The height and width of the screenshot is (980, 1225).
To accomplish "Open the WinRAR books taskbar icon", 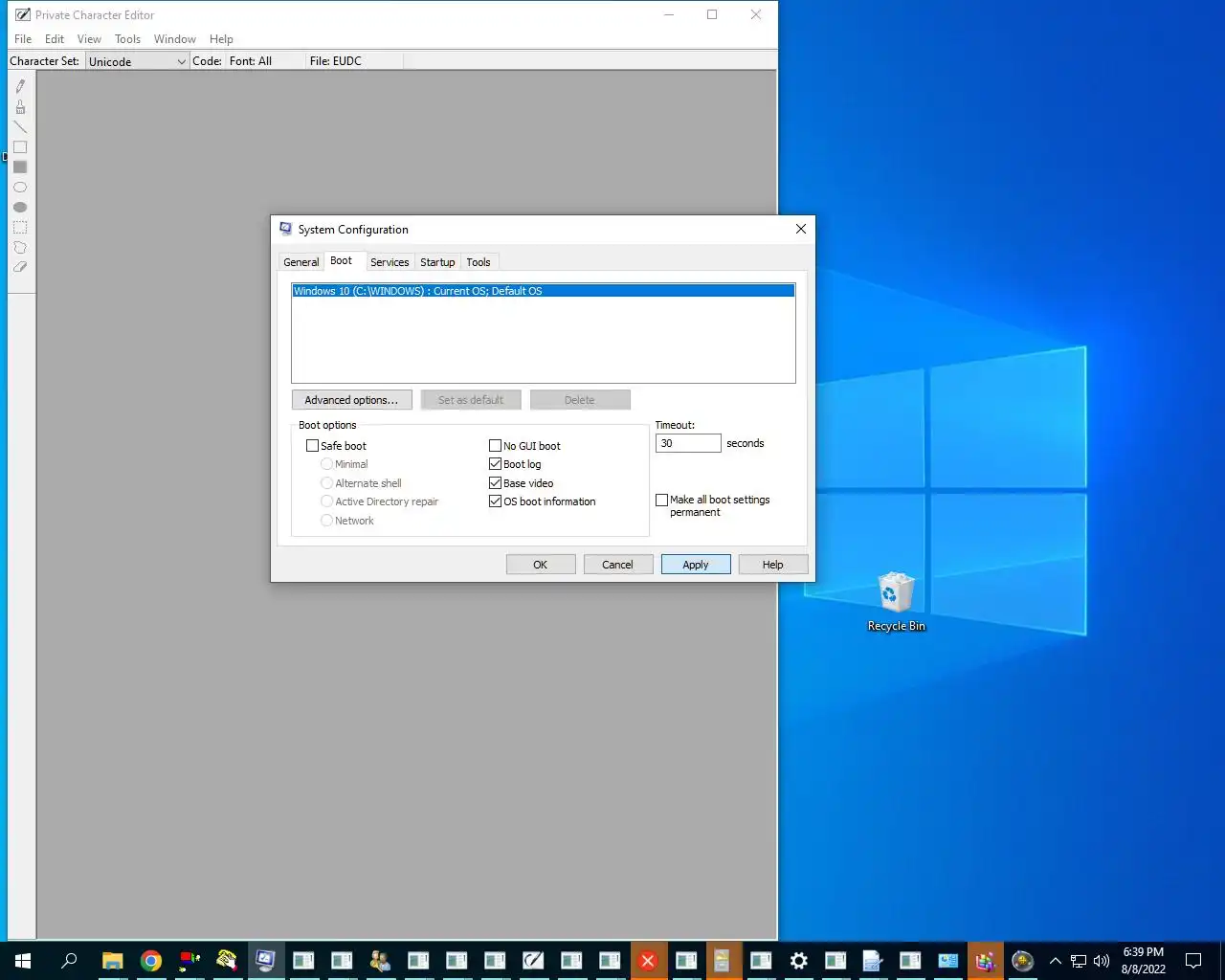I will [985, 961].
